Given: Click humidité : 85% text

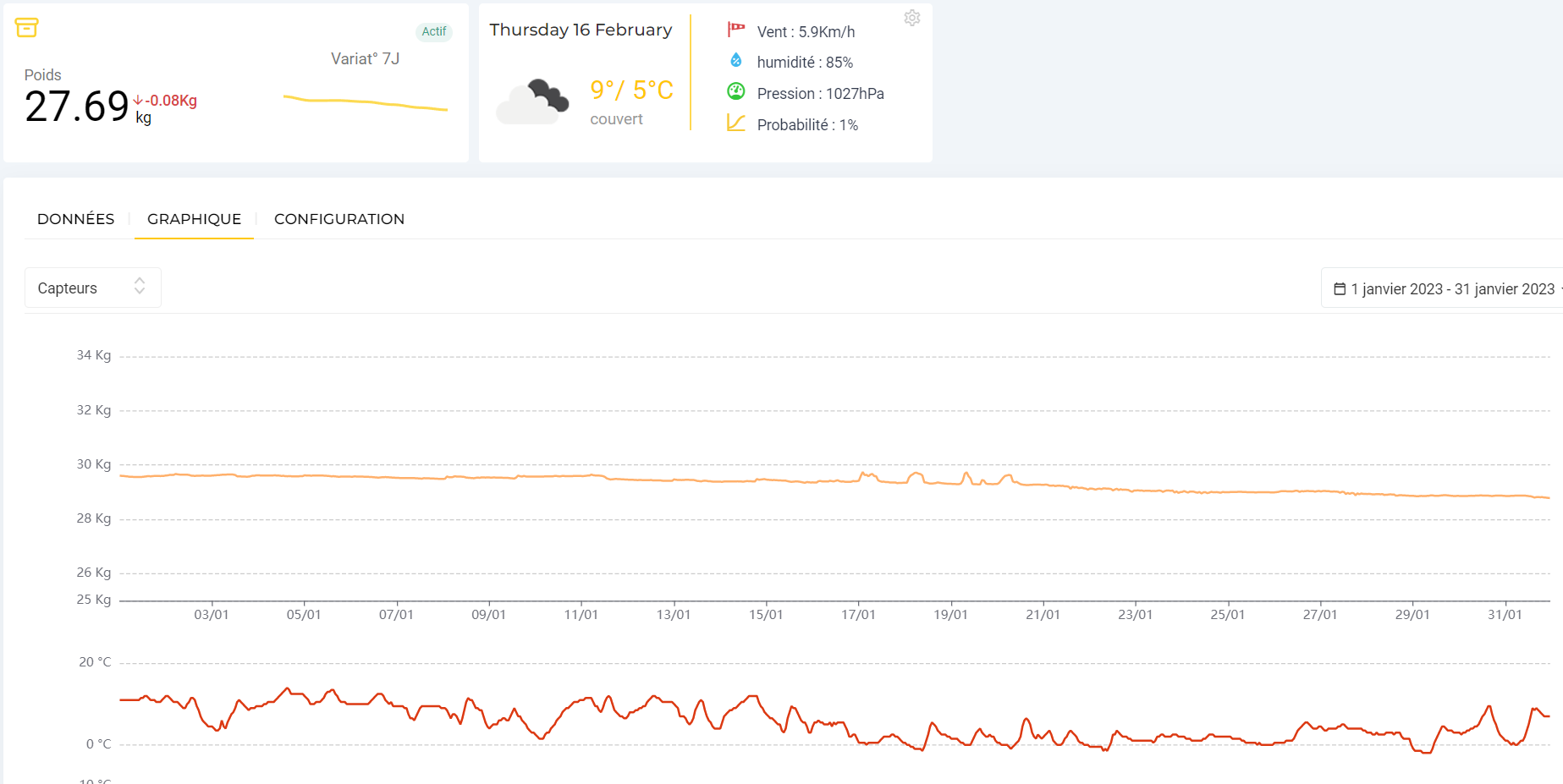Looking at the screenshot, I should click(805, 62).
